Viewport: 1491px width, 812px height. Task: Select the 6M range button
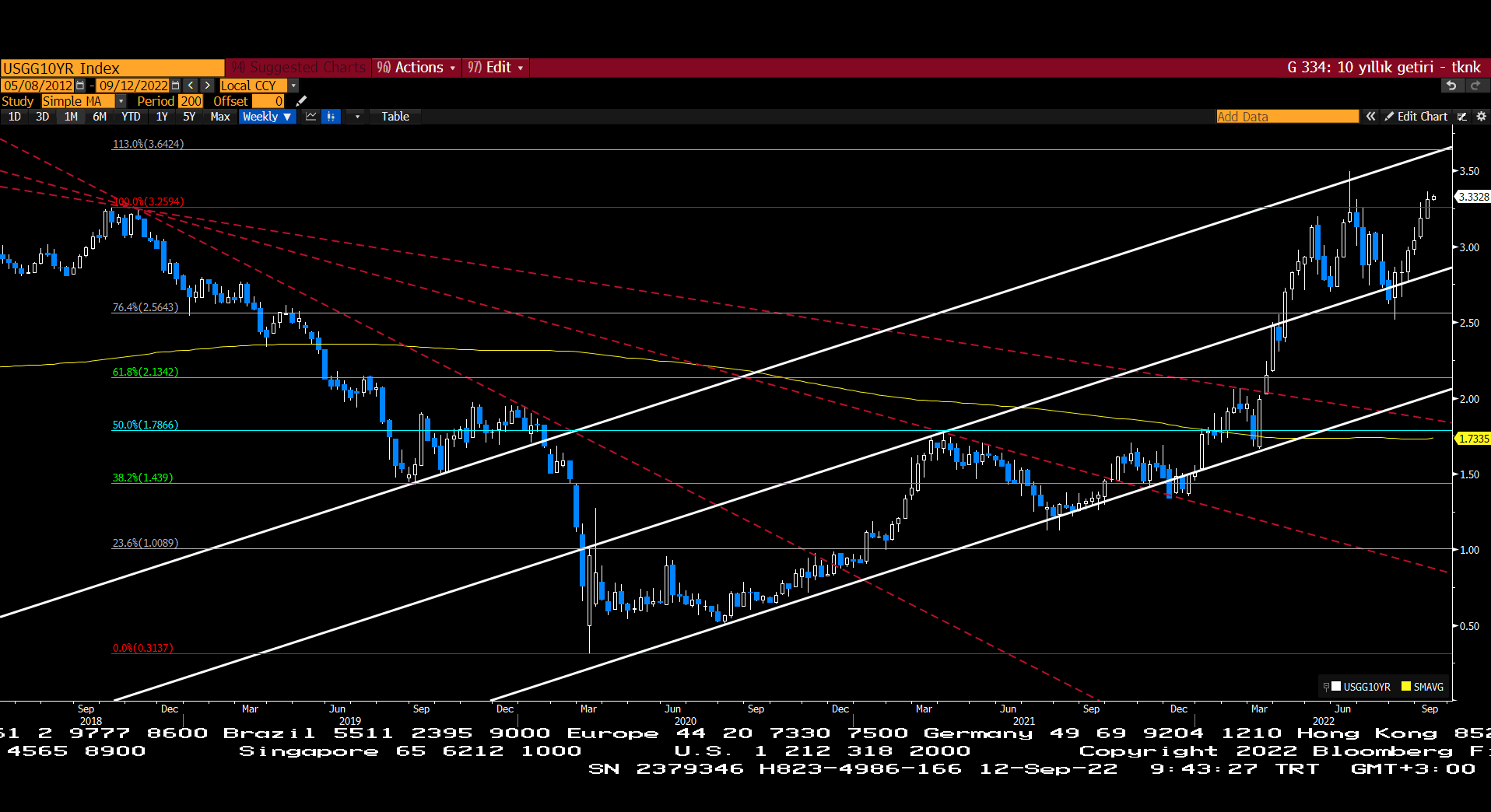click(100, 117)
